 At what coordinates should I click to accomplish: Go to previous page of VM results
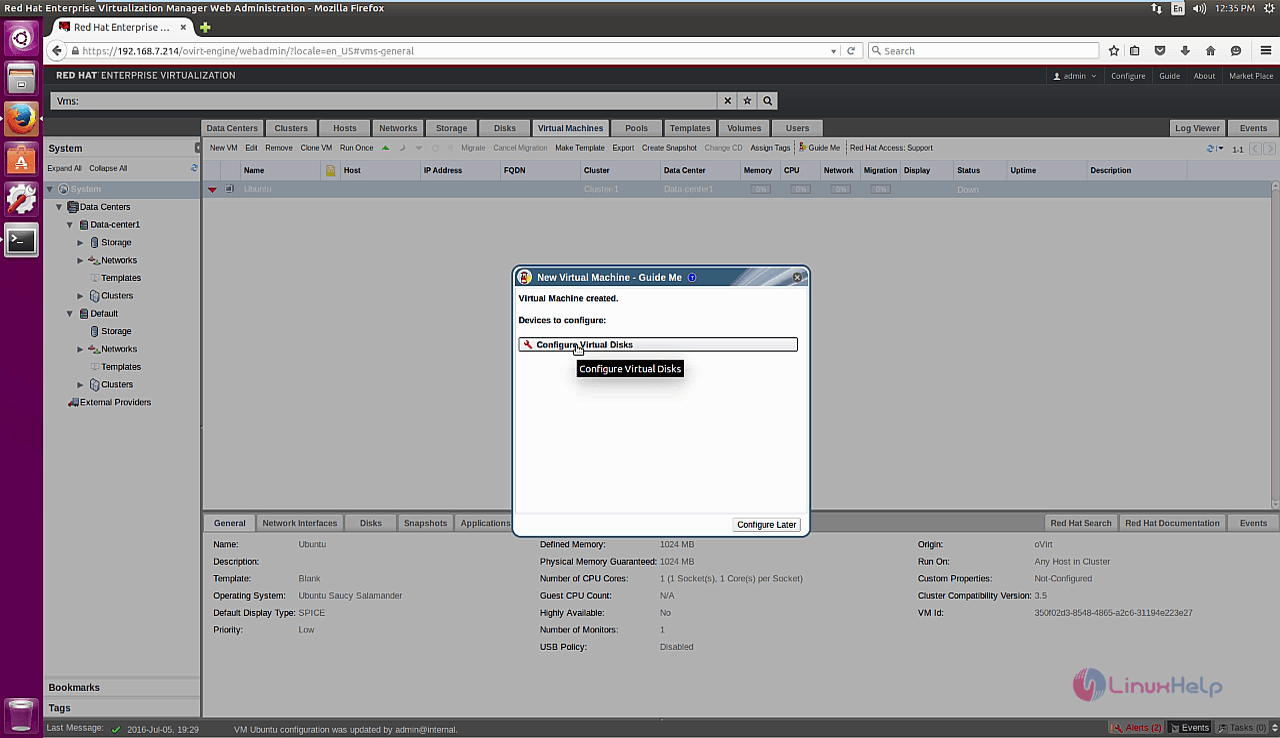tap(1256, 149)
